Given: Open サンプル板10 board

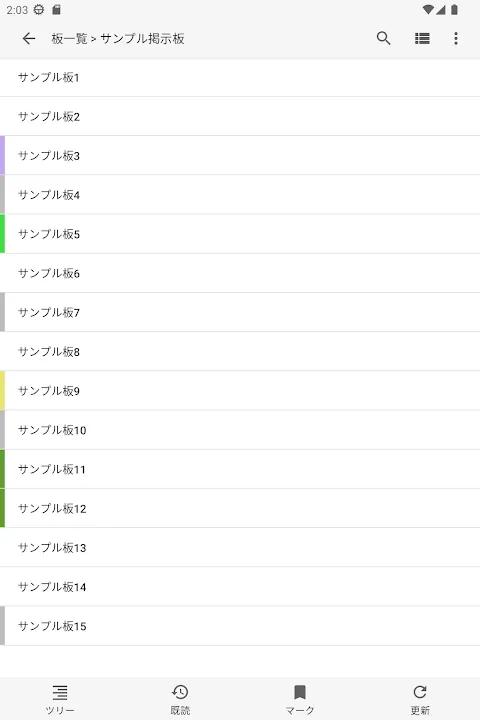Looking at the screenshot, I should click(240, 430).
